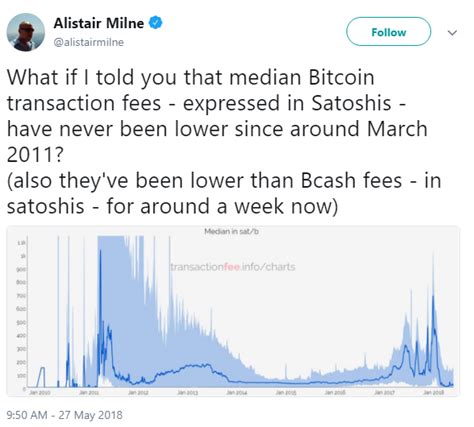Open the embedded fee chart image

[x=233, y=311]
